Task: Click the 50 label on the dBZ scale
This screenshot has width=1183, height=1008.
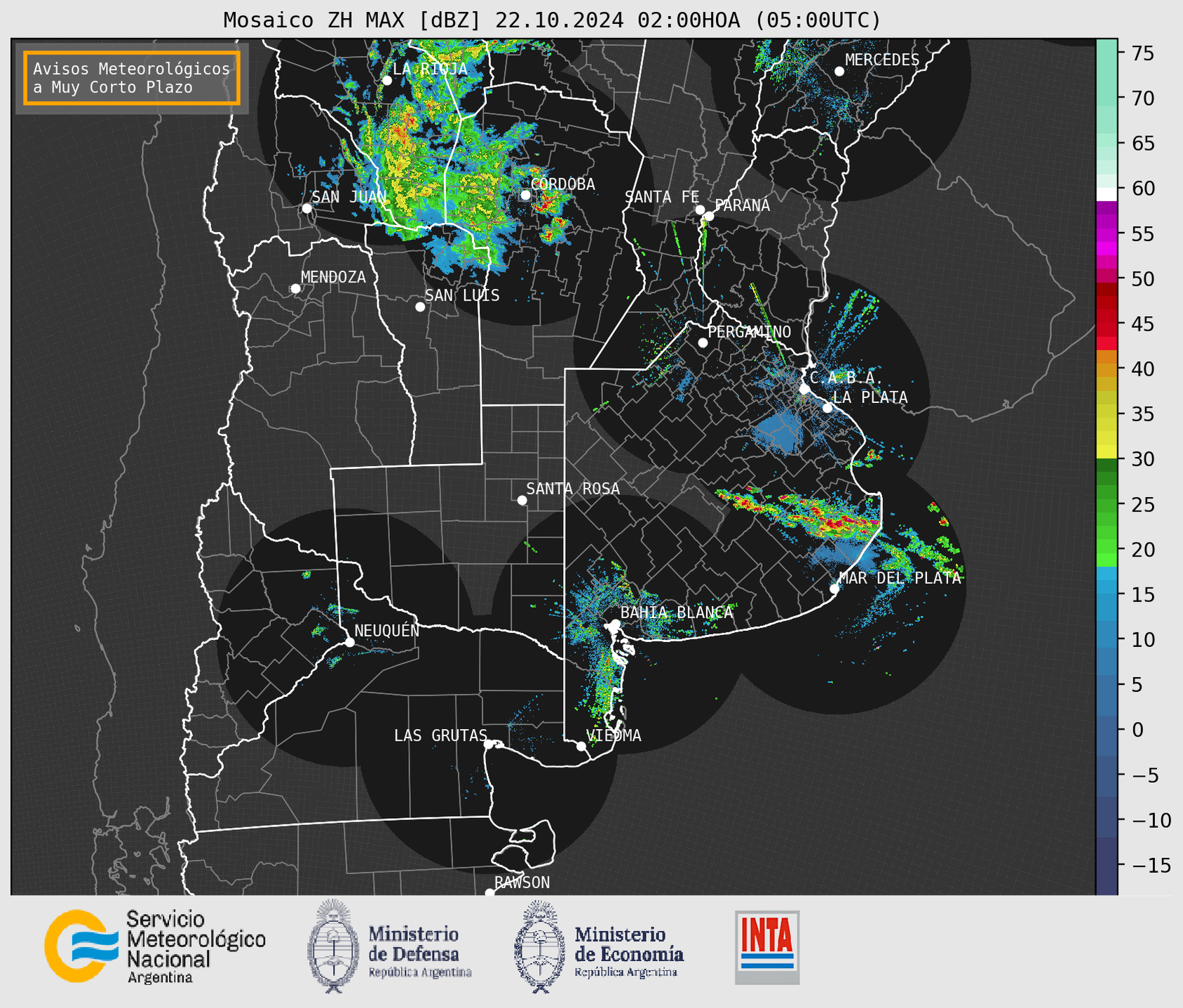Action: coord(1143,279)
